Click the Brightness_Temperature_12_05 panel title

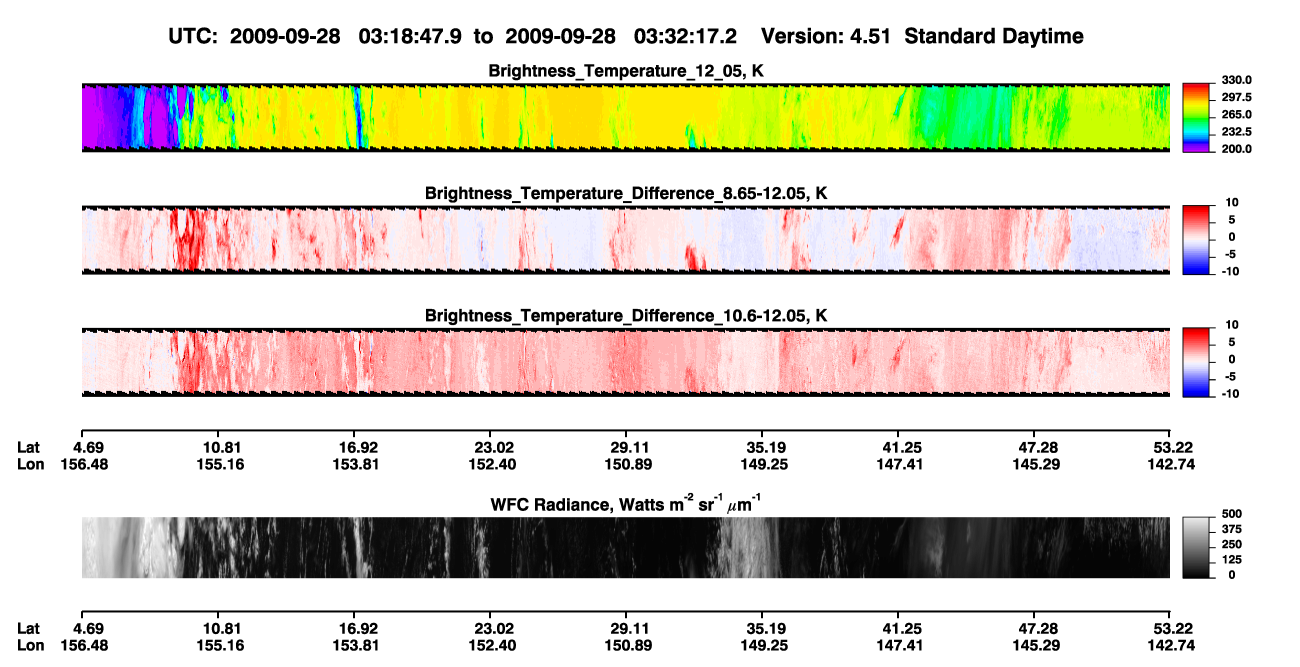tap(626, 72)
